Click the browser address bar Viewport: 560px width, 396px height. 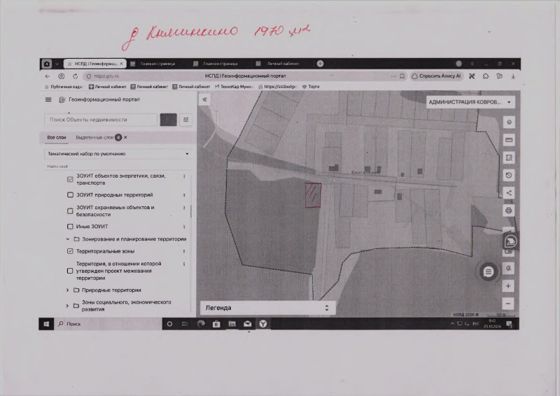point(246,76)
